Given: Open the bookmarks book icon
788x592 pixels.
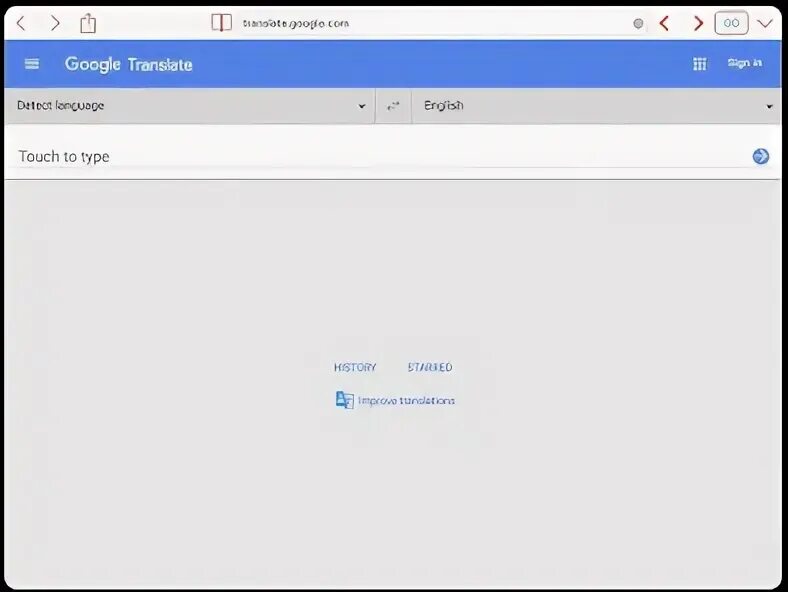Looking at the screenshot, I should [x=221, y=23].
